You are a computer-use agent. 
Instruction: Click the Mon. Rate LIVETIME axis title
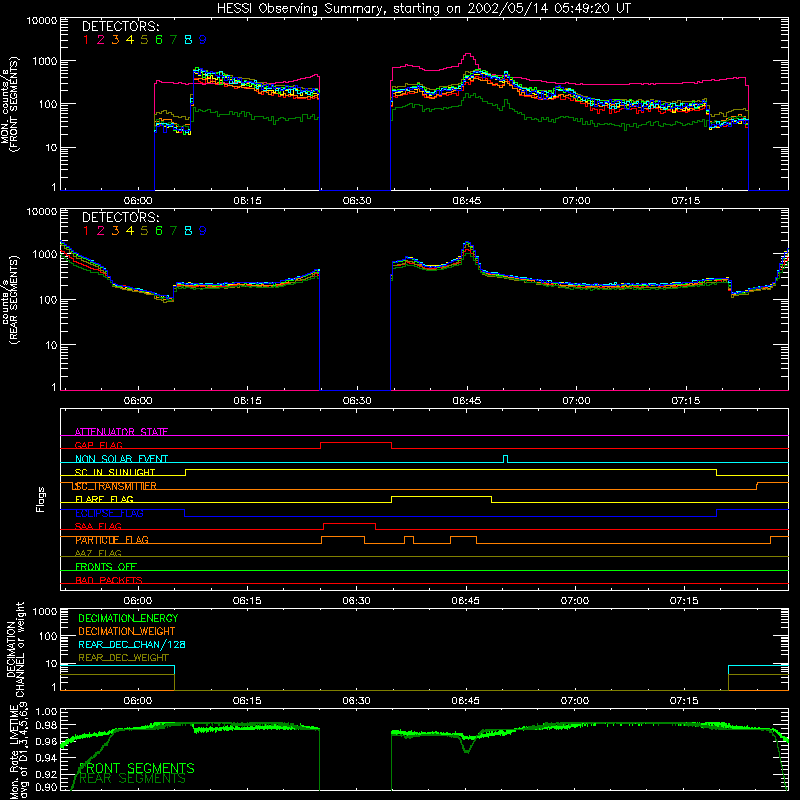[19, 752]
